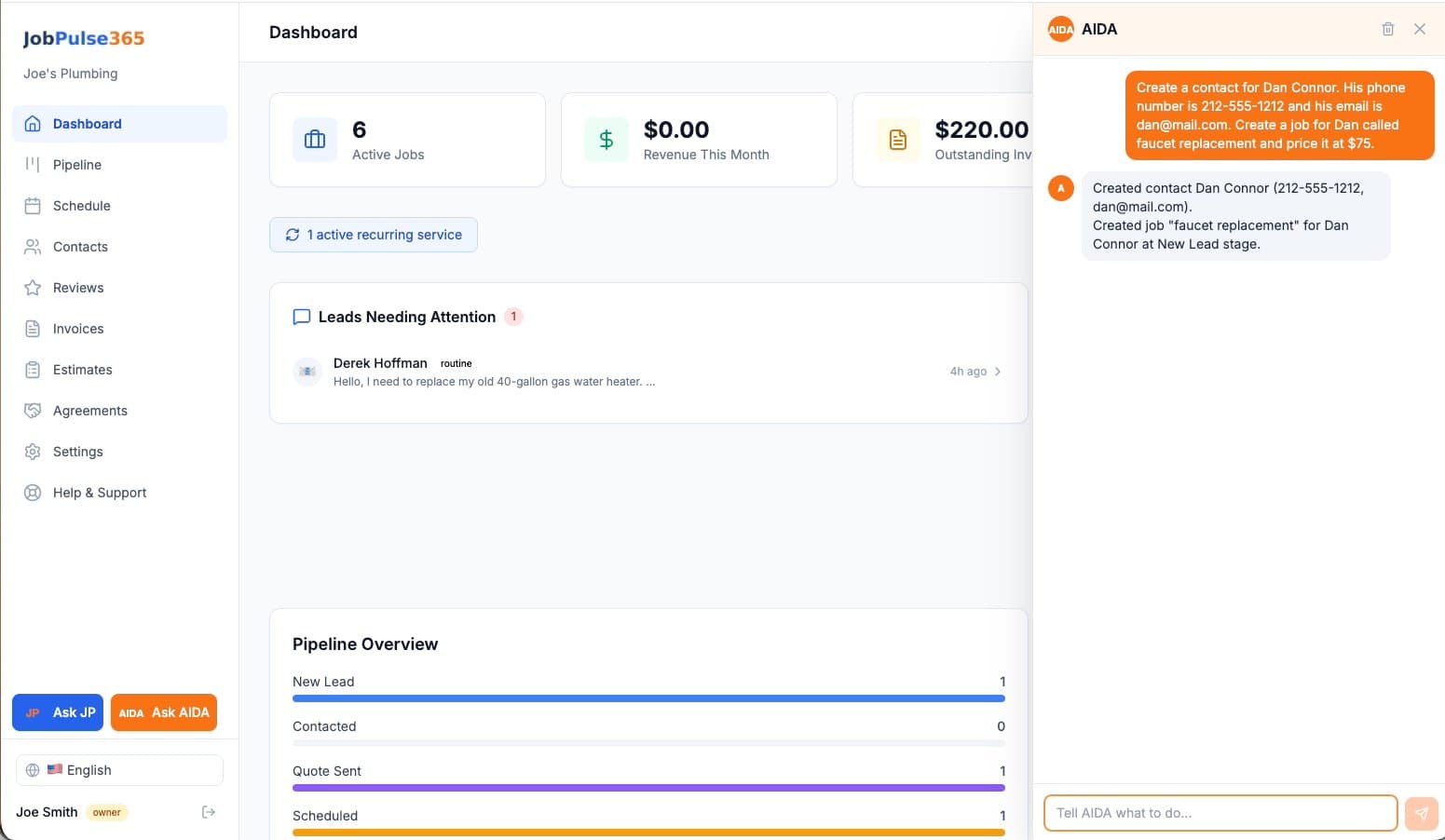
Task: Close the AIDA chat panel
Action: coord(1420,29)
